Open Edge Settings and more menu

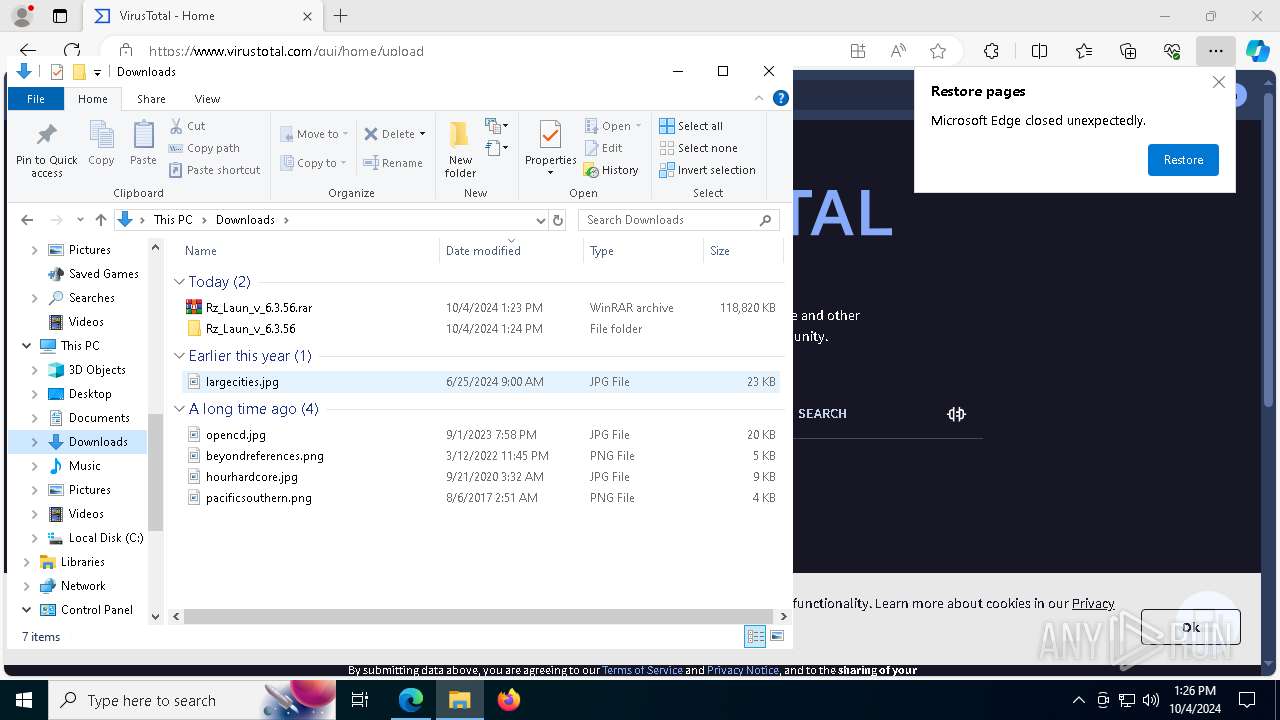[x=1215, y=51]
